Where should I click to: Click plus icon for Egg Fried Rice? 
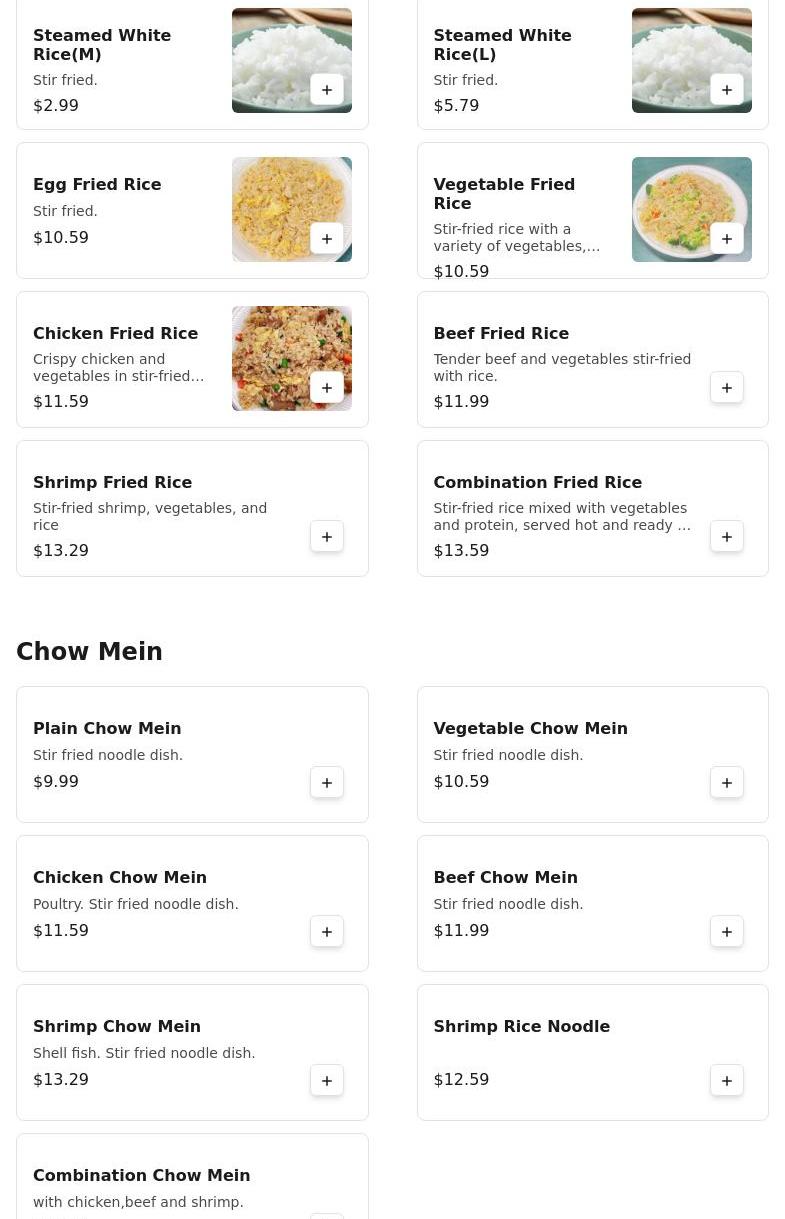tap(327, 239)
